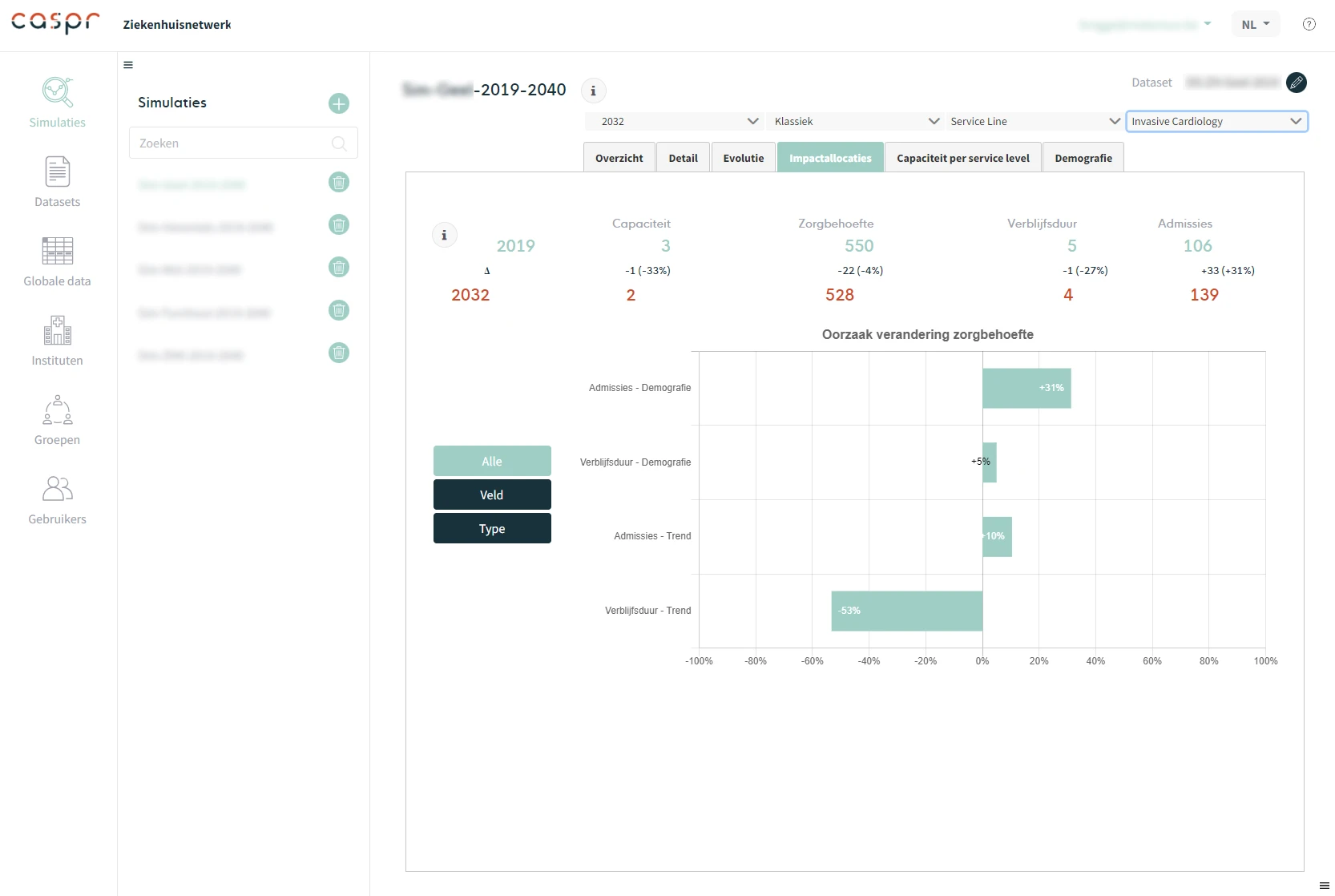Open the Instituten hospital icon

tap(57, 330)
